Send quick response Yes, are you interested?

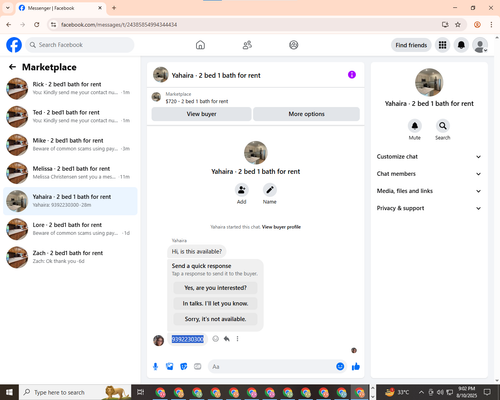(x=215, y=288)
